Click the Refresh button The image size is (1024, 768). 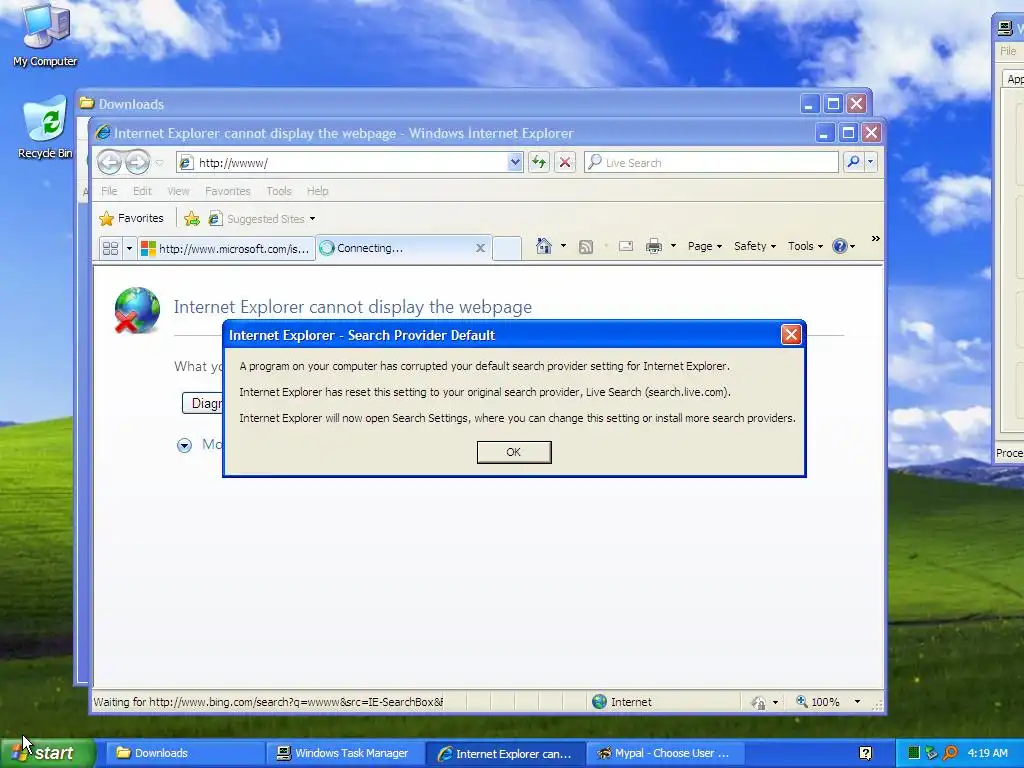539,163
